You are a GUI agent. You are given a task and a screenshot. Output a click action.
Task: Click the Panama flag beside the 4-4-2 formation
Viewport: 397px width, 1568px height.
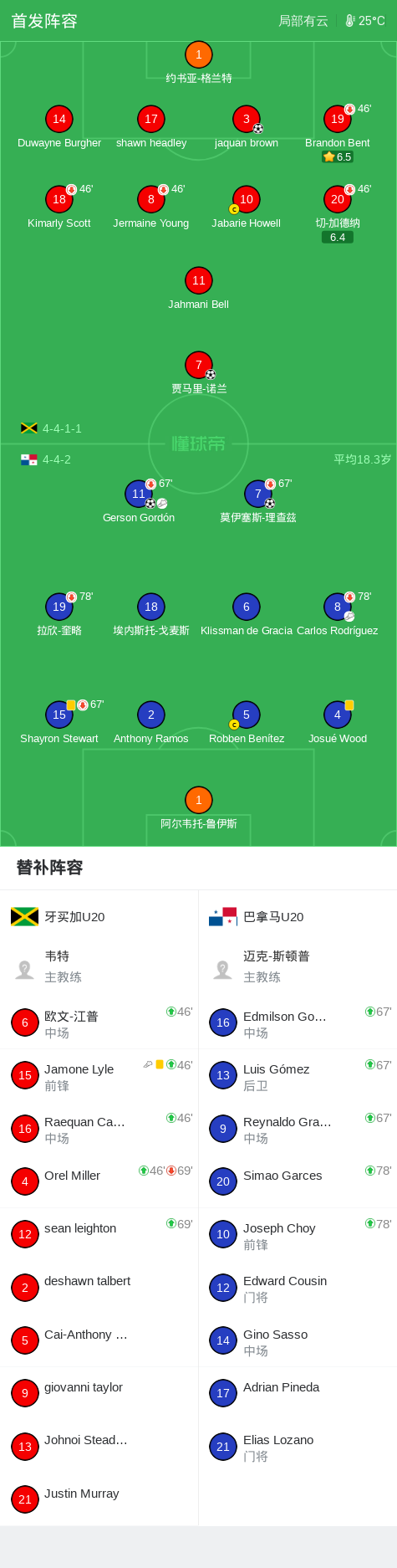coord(29,459)
